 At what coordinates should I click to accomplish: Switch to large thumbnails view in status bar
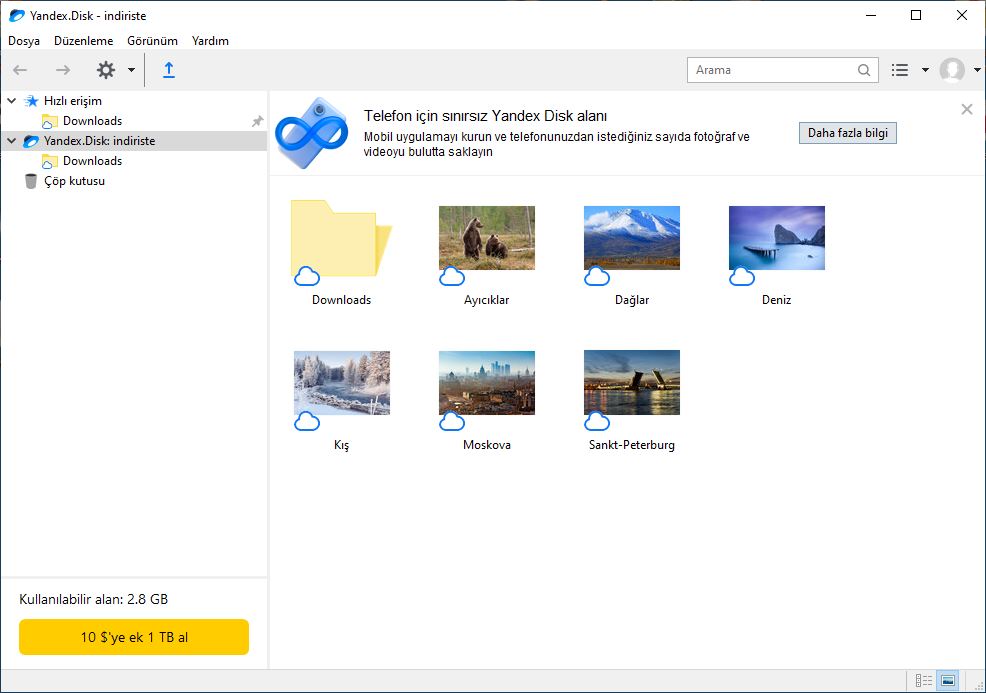point(948,680)
